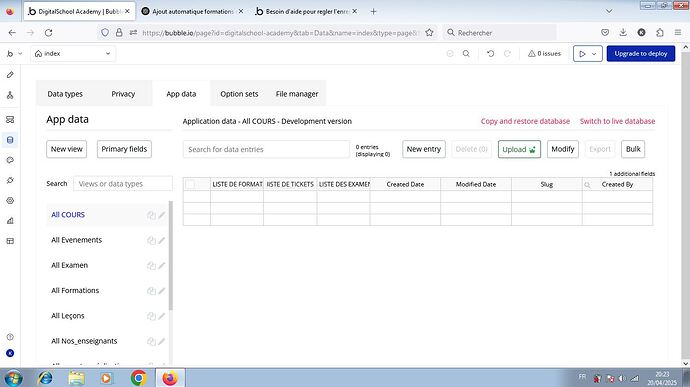Viewport: 690px width, 387px height.
Task: Click the New view button
Action: [66, 149]
